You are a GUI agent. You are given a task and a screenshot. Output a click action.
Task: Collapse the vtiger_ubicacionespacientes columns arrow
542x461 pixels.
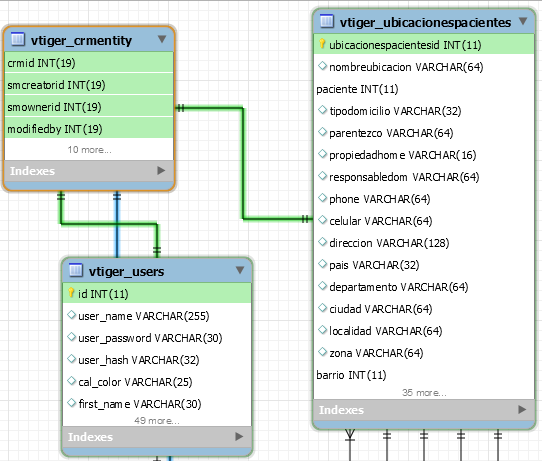(523, 21)
